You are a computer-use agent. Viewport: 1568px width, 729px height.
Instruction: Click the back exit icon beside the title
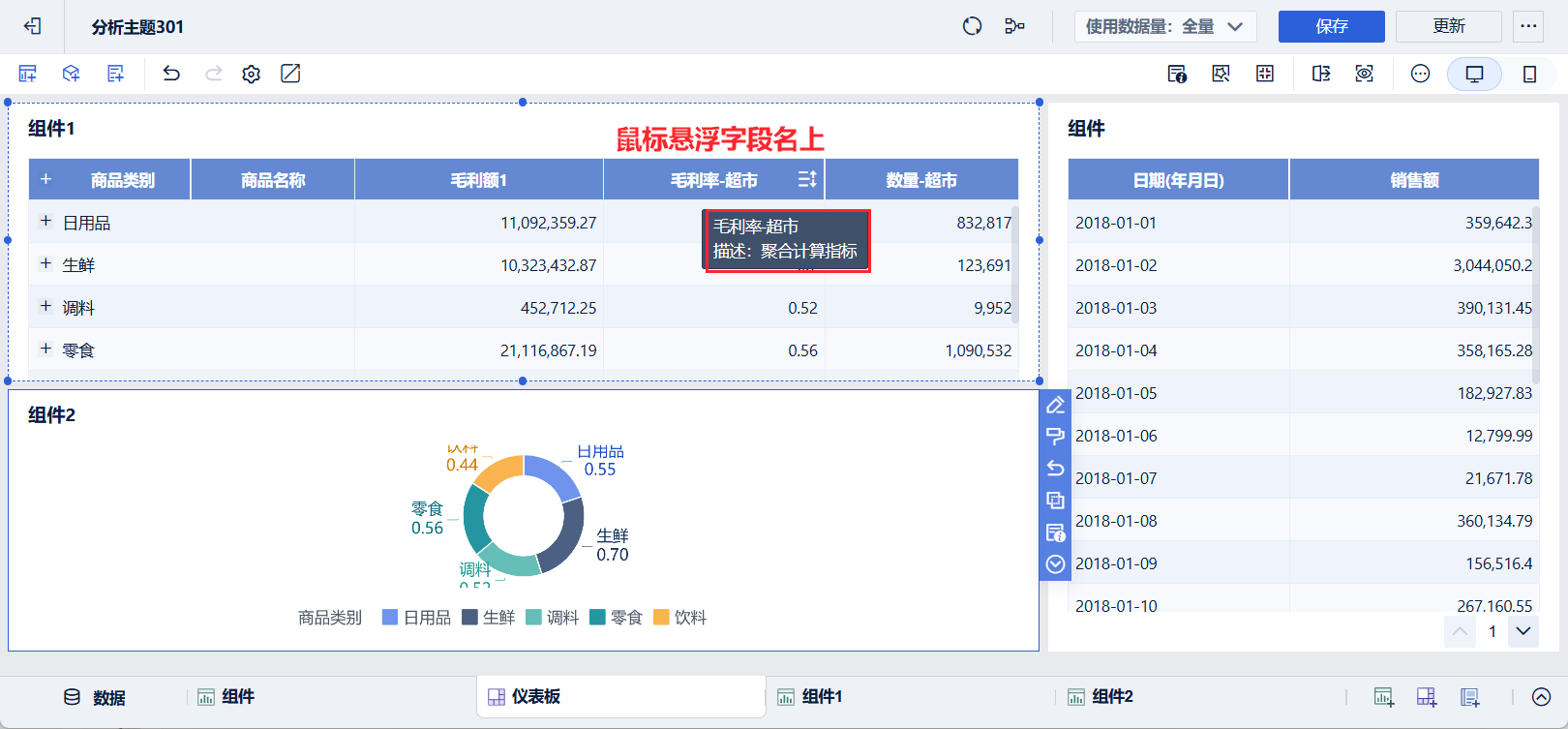(x=32, y=26)
